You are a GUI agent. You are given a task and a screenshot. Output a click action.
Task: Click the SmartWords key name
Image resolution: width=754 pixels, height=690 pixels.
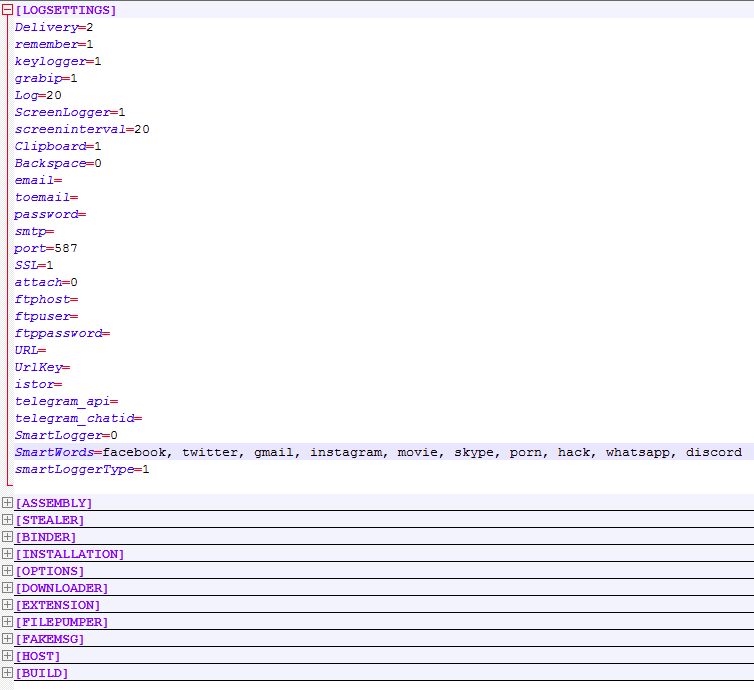pyautogui.click(x=54, y=452)
